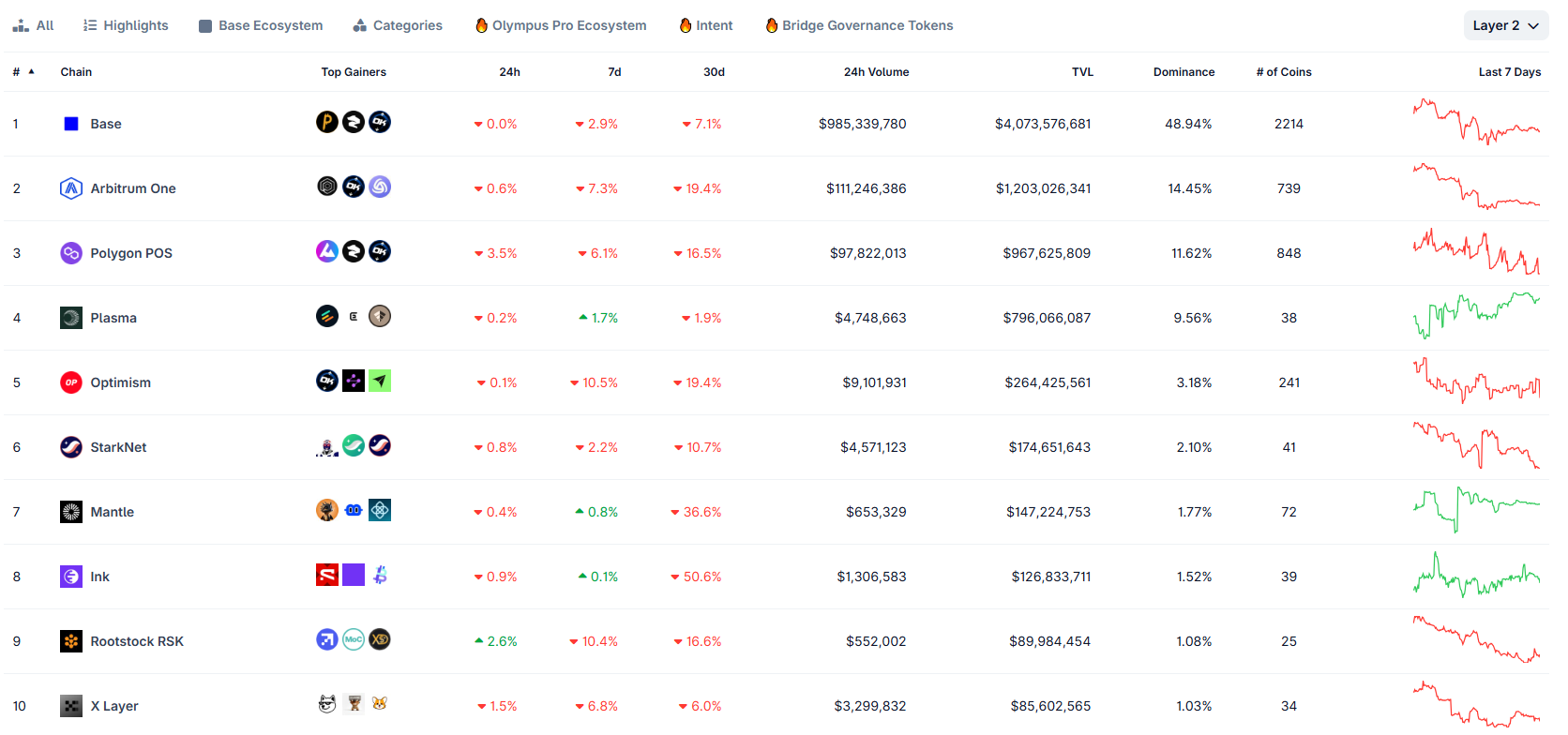Click the StarkNet chain logo icon
Image resolution: width=1568 pixels, height=735 pixels.
[71, 447]
